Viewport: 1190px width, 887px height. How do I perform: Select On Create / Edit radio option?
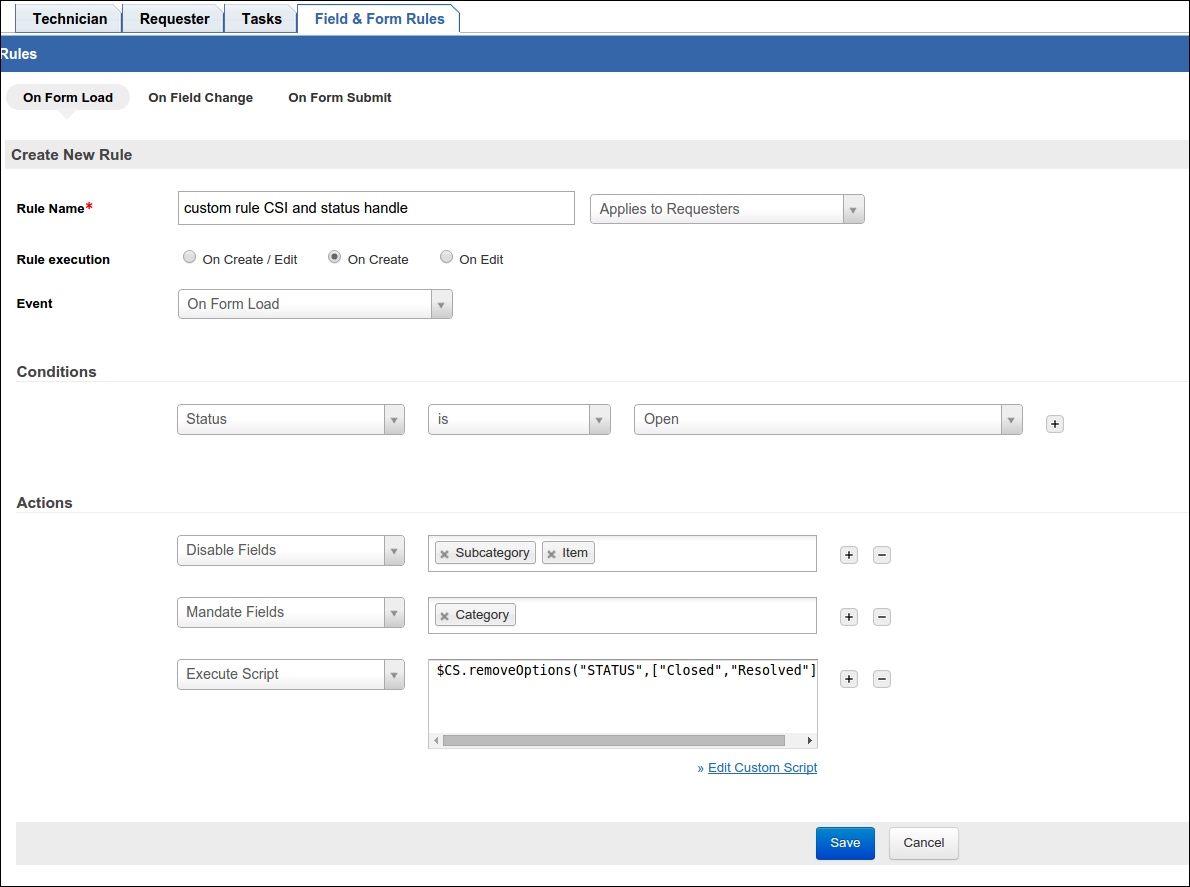coord(190,257)
